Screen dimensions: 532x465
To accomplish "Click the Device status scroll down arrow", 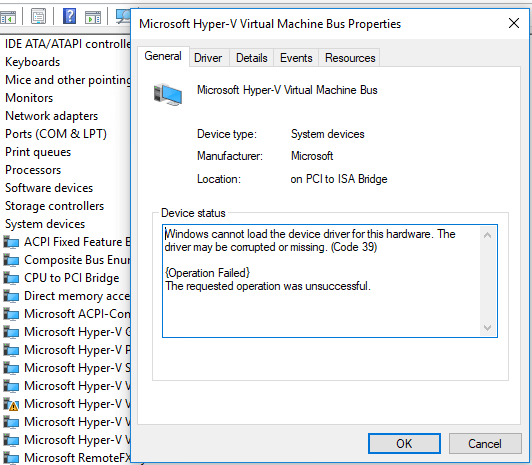I will 488,328.
